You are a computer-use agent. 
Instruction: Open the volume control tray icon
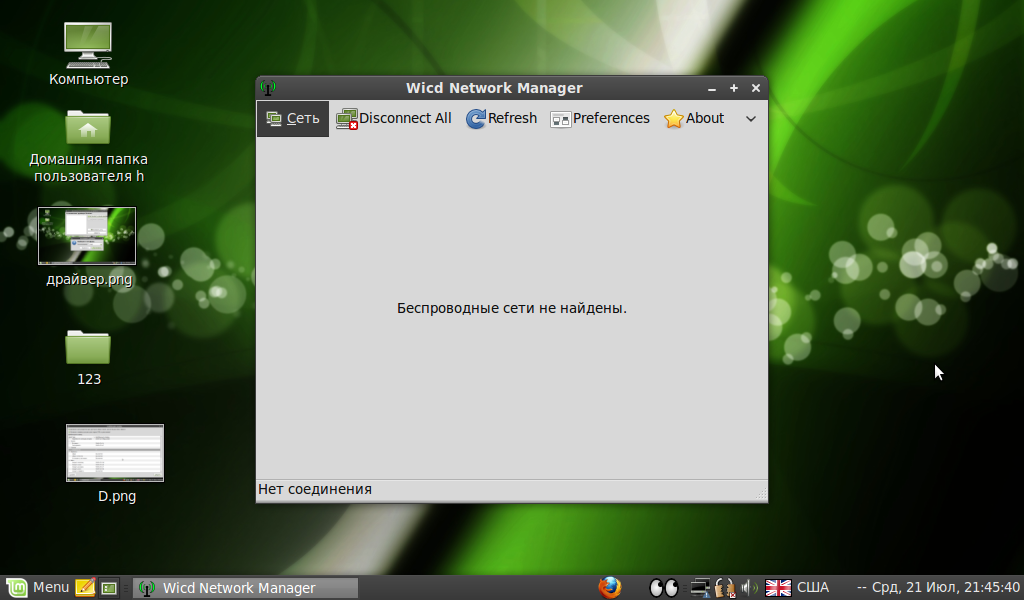749,588
